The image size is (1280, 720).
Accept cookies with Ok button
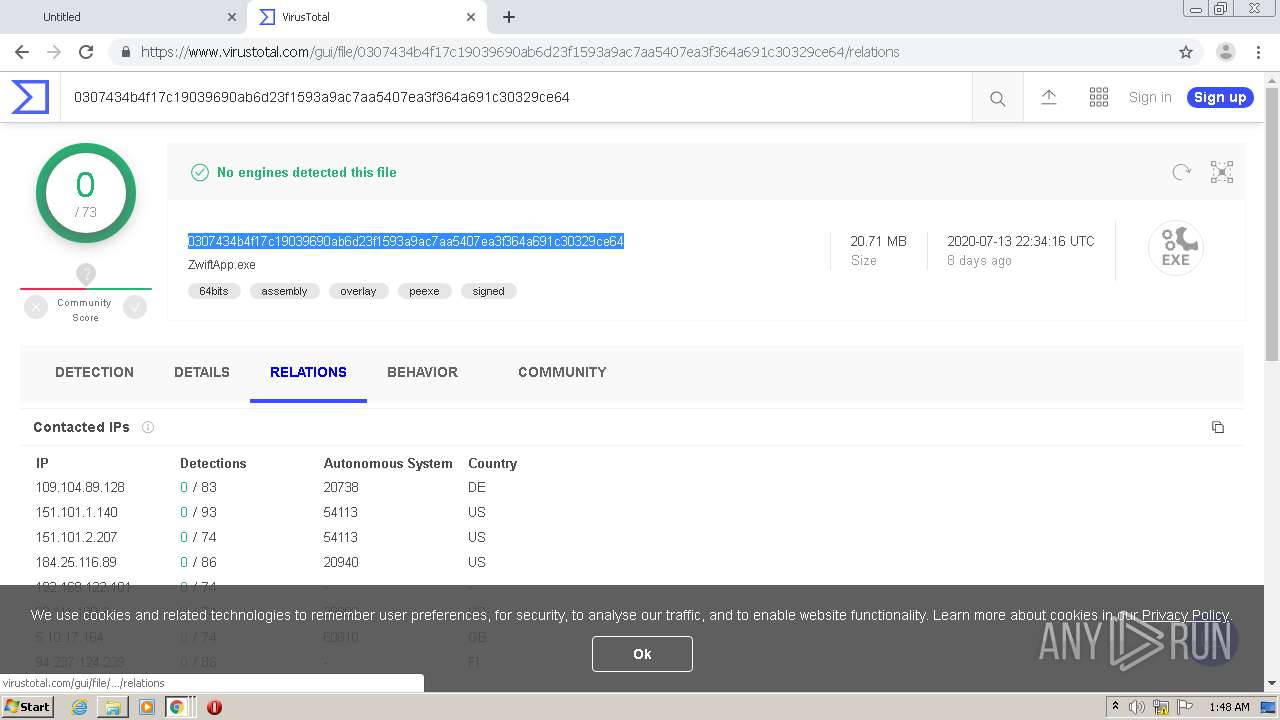(x=642, y=654)
